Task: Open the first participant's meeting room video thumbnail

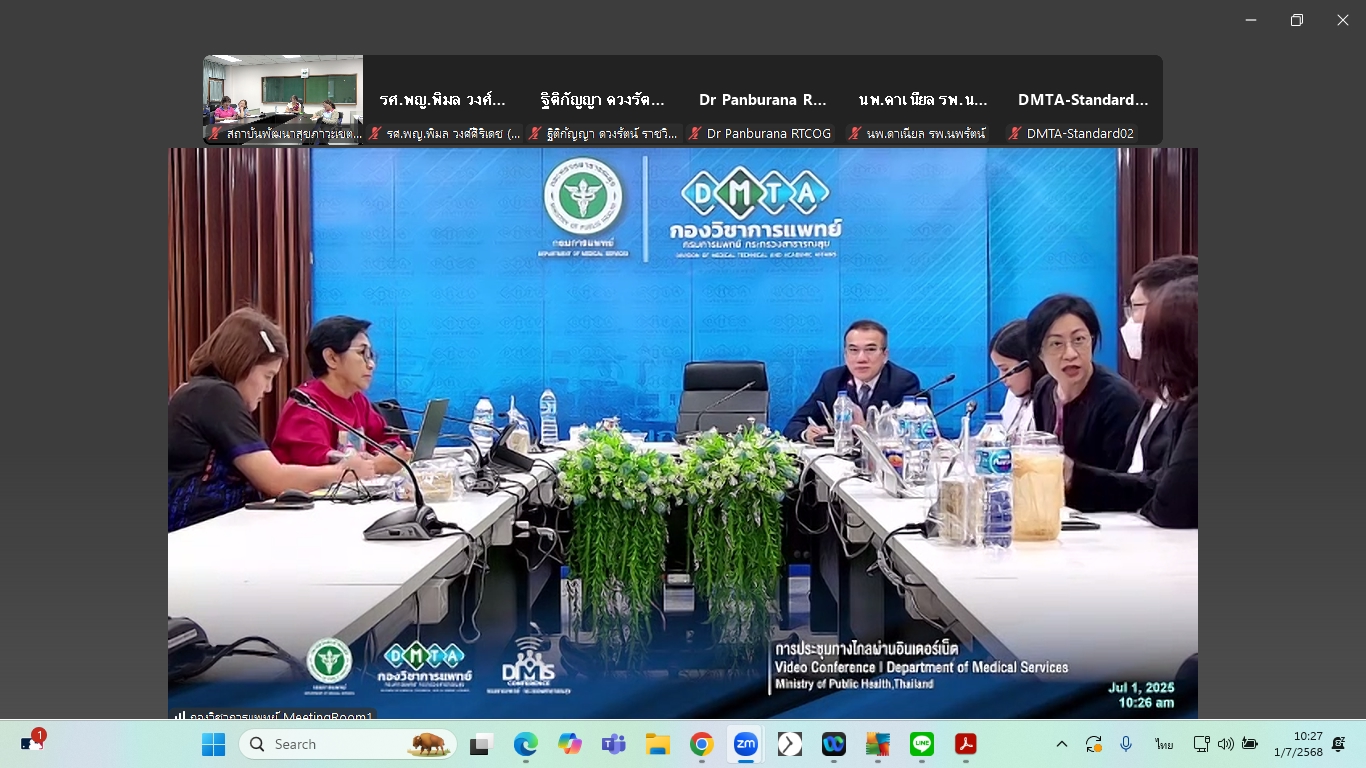Action: click(x=283, y=99)
